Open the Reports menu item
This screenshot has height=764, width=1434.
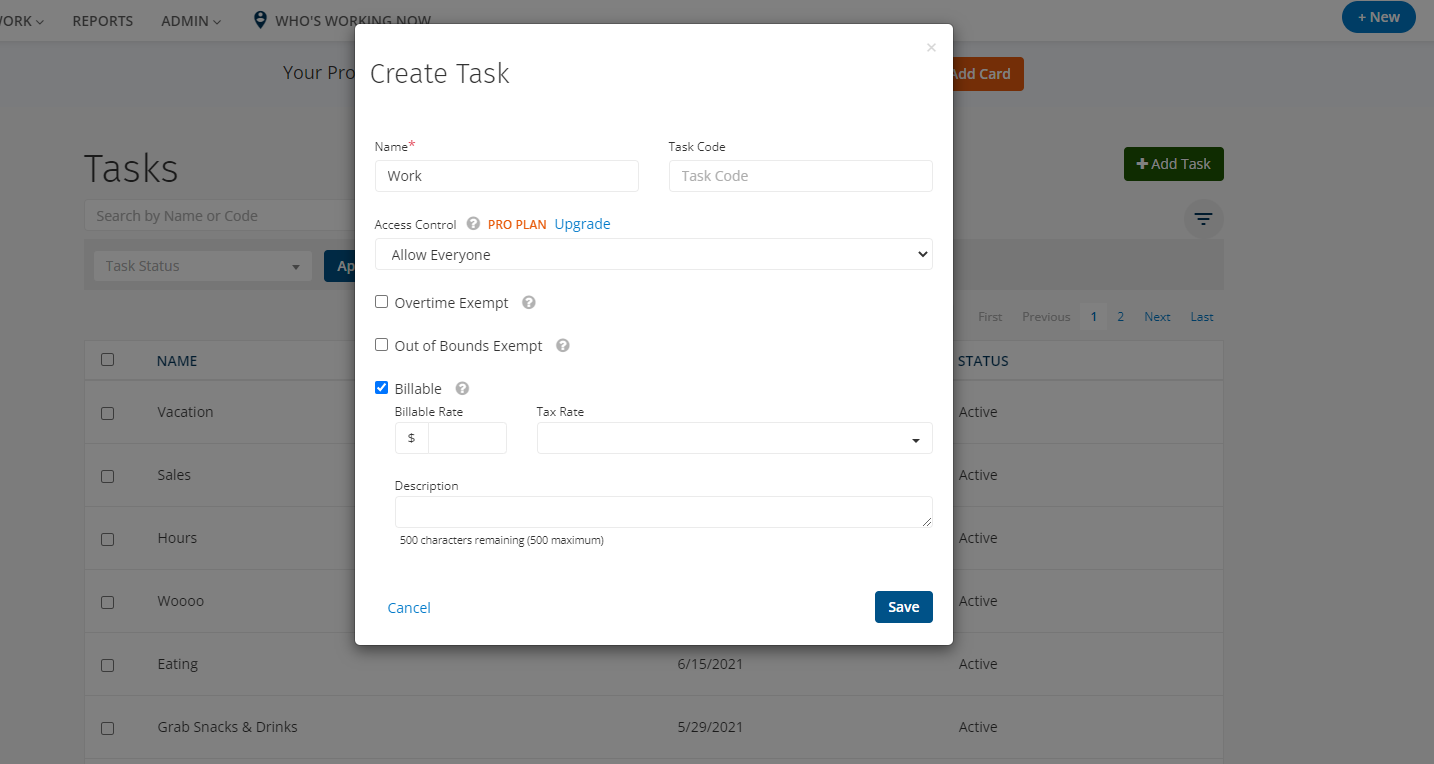pyautogui.click(x=103, y=21)
